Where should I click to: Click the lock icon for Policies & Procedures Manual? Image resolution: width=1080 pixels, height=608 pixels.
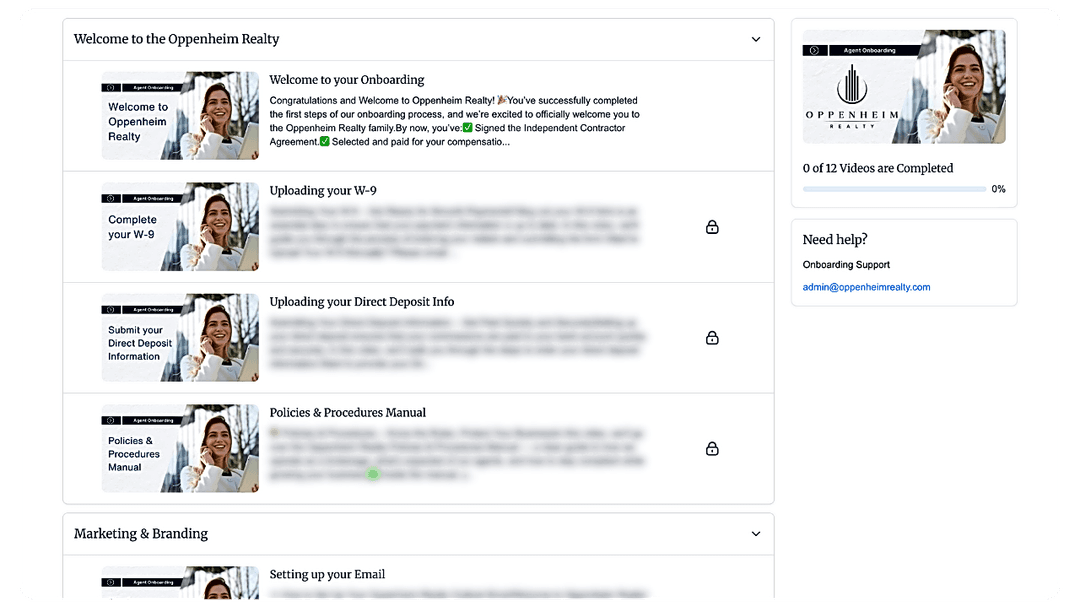(x=712, y=449)
